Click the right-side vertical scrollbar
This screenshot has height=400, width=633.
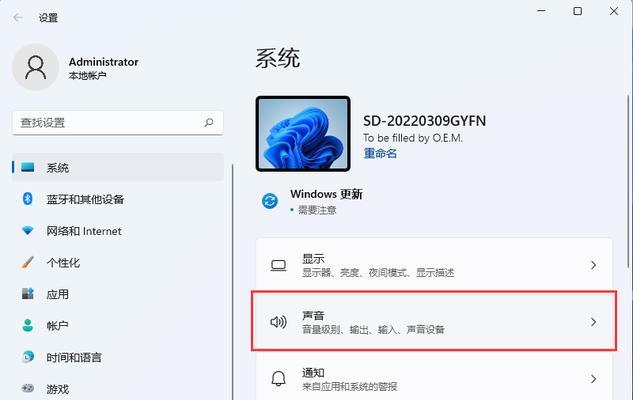(x=628, y=181)
